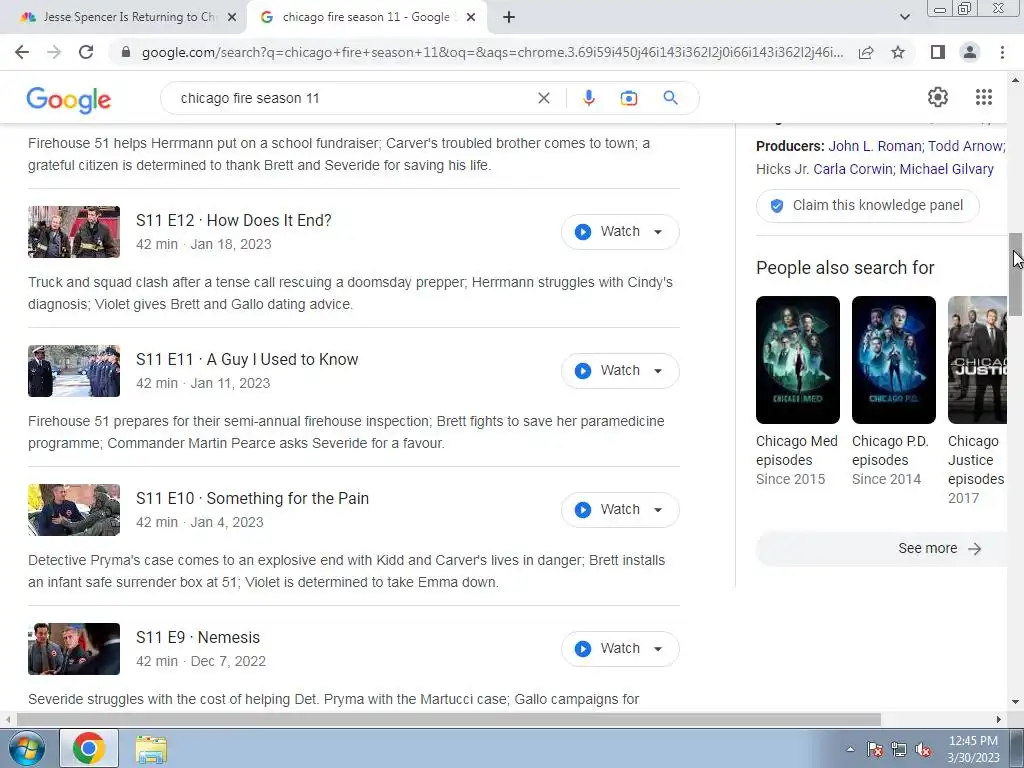1024x768 pixels.
Task: Click the browser address bar URL
Action: click(x=492, y=52)
